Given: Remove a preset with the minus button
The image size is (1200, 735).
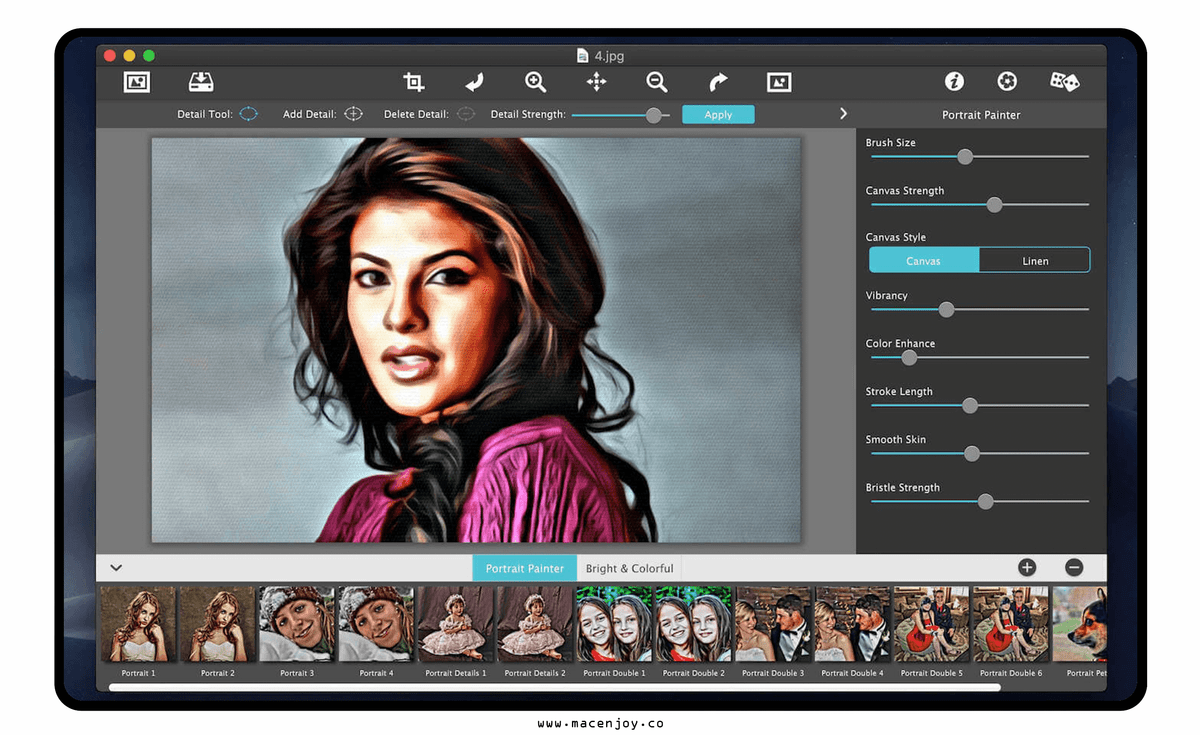Looking at the screenshot, I should (x=1074, y=568).
